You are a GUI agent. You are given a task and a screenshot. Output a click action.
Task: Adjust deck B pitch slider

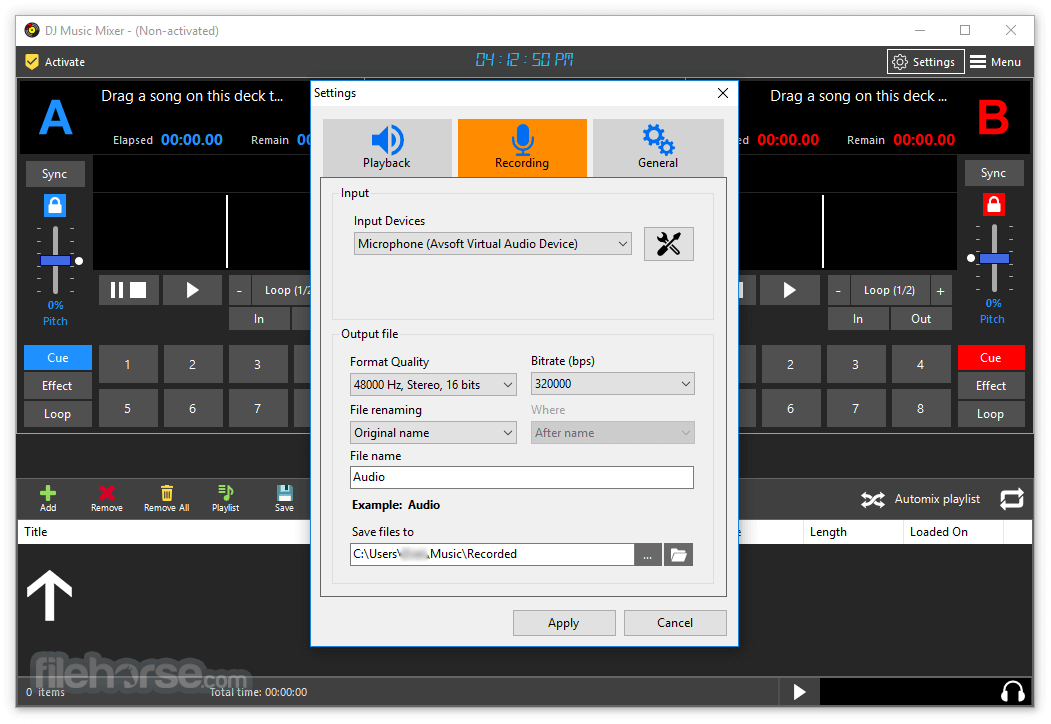pyautogui.click(x=994, y=259)
